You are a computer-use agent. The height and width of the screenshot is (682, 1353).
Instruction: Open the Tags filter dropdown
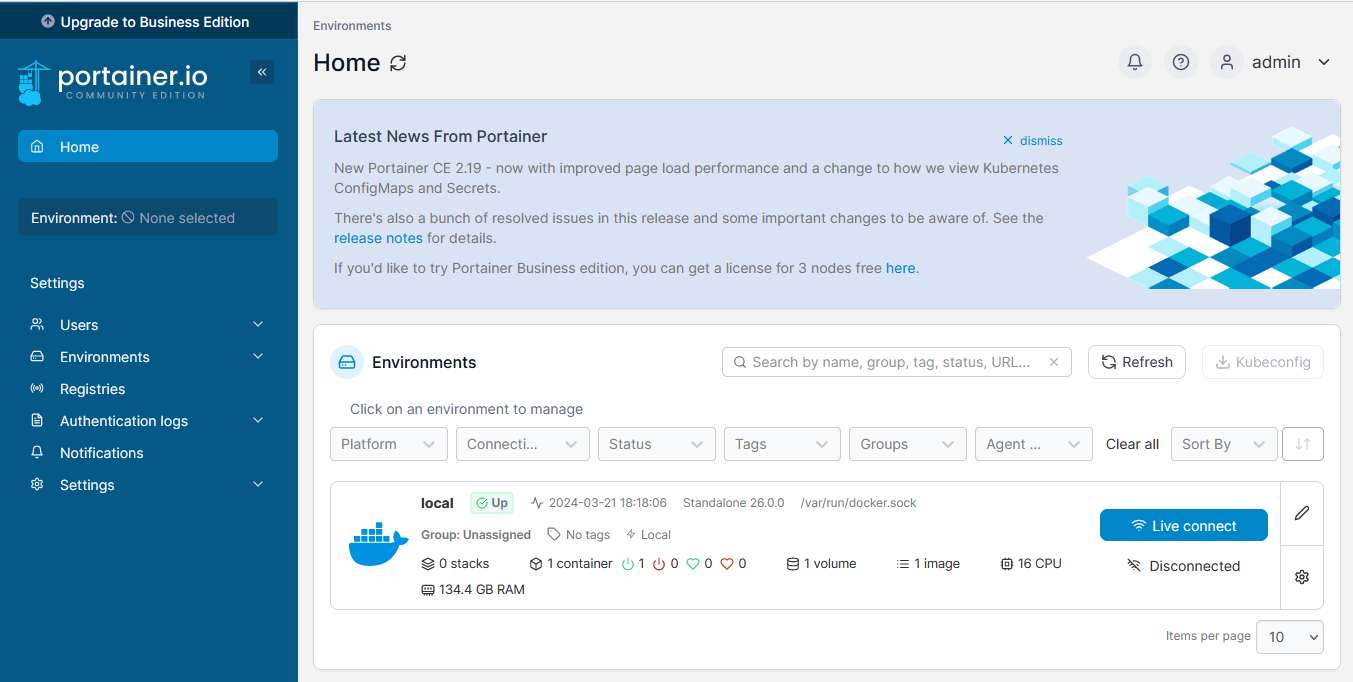pos(782,444)
